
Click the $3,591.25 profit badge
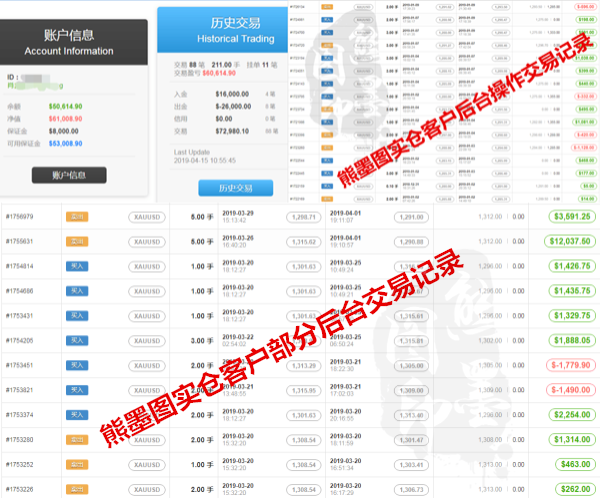click(x=571, y=217)
